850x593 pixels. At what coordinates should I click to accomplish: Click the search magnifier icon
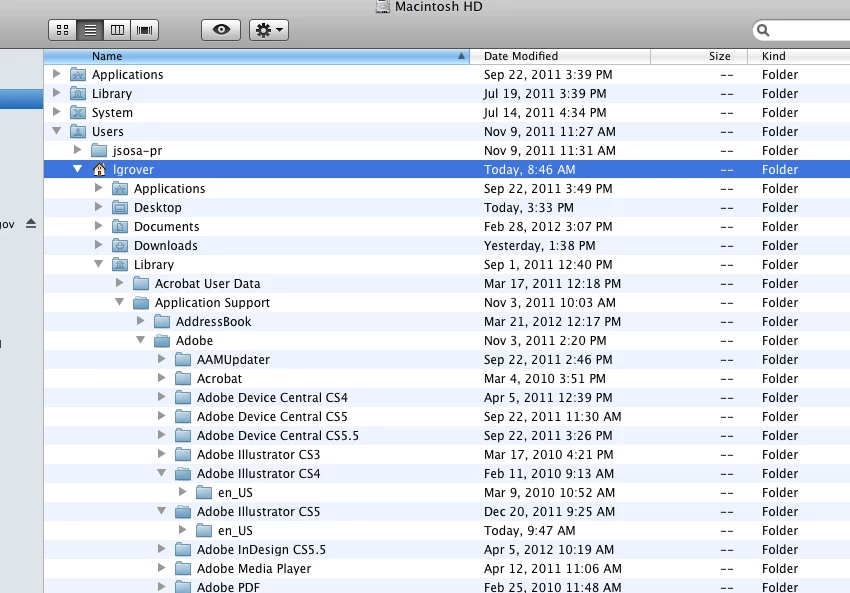(763, 30)
